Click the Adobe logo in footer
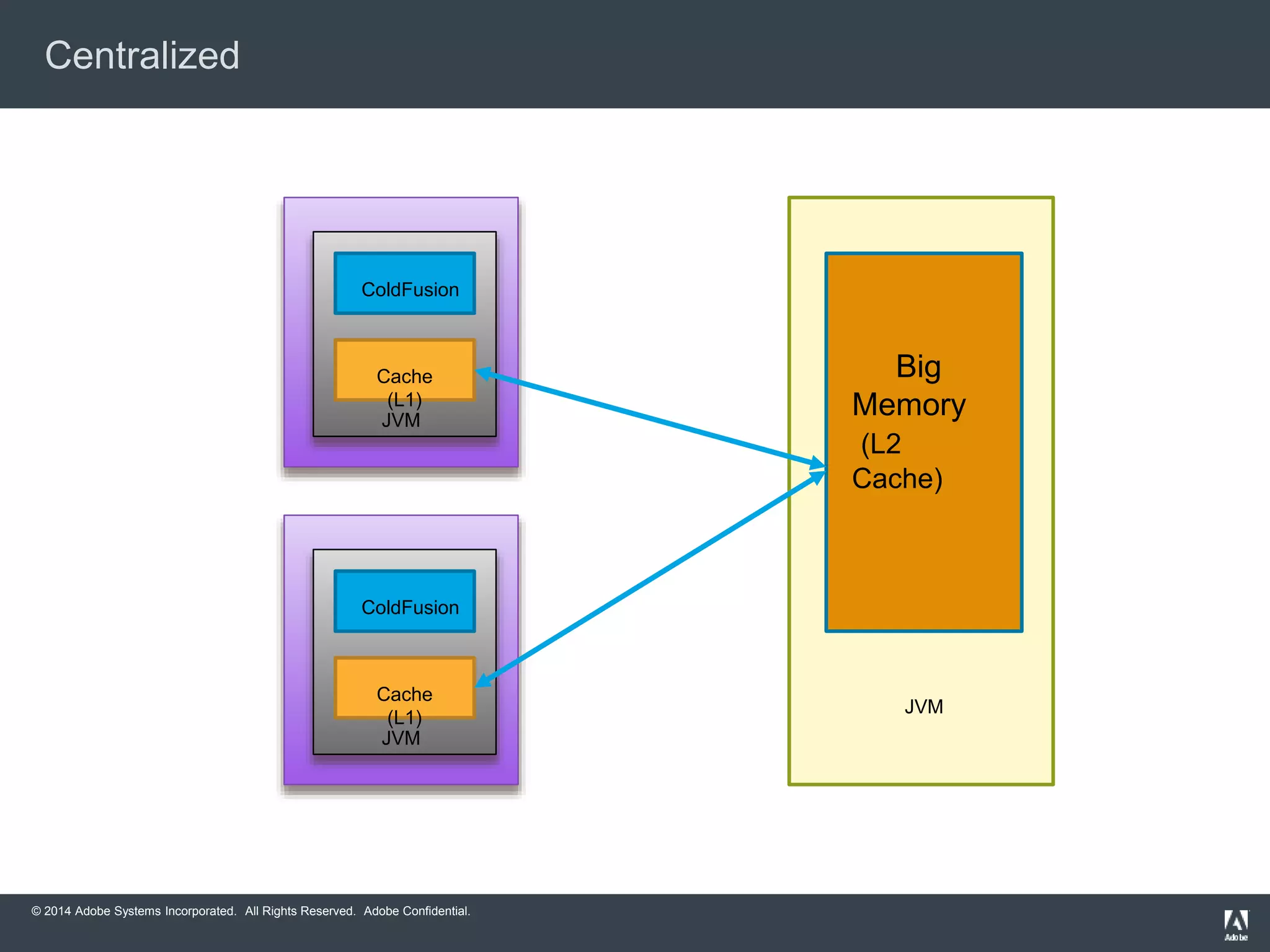This screenshot has height=952, width=1270. (1235, 924)
